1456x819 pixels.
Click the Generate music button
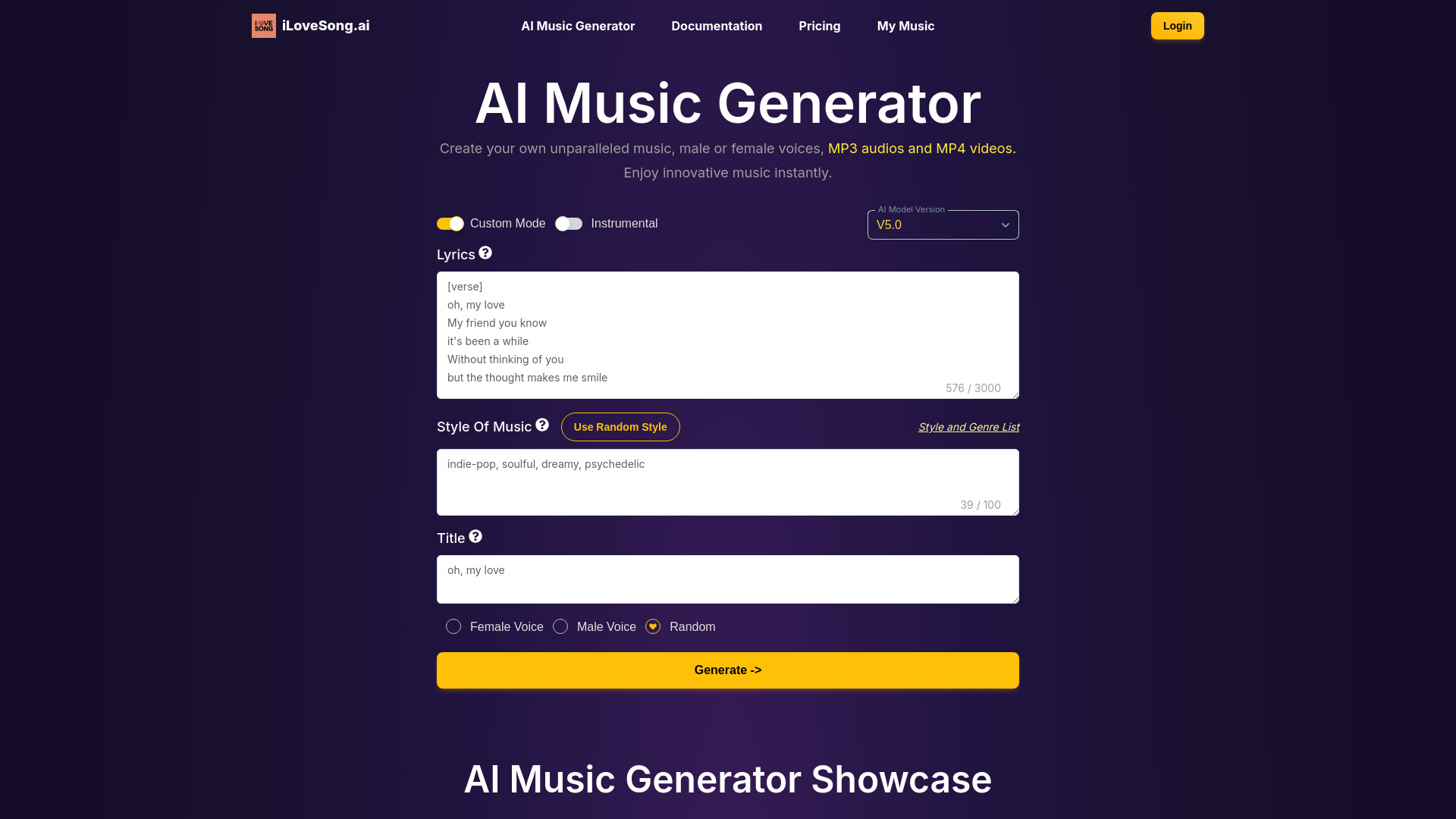click(x=728, y=670)
